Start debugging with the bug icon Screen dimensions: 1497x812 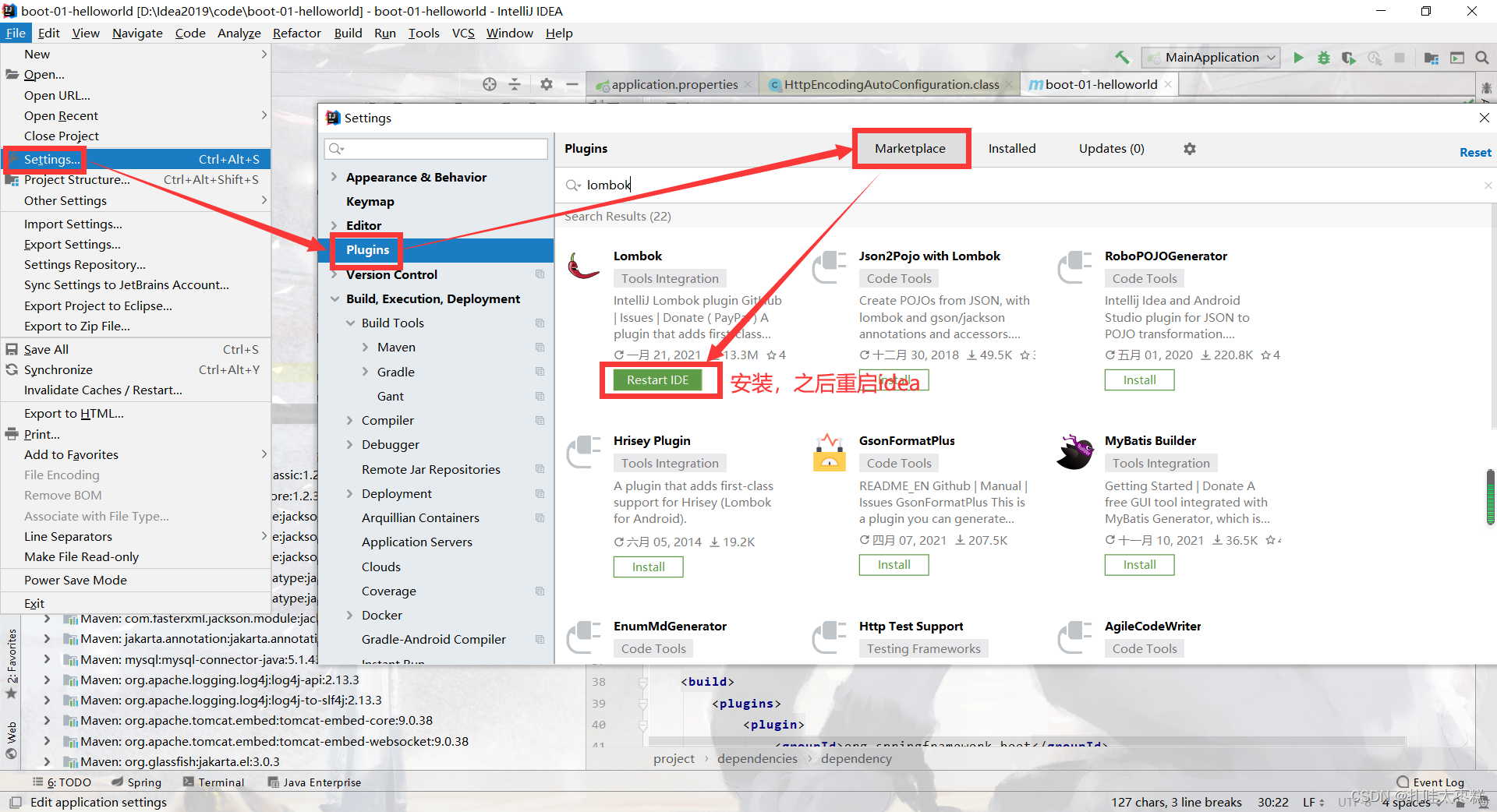(x=1323, y=58)
